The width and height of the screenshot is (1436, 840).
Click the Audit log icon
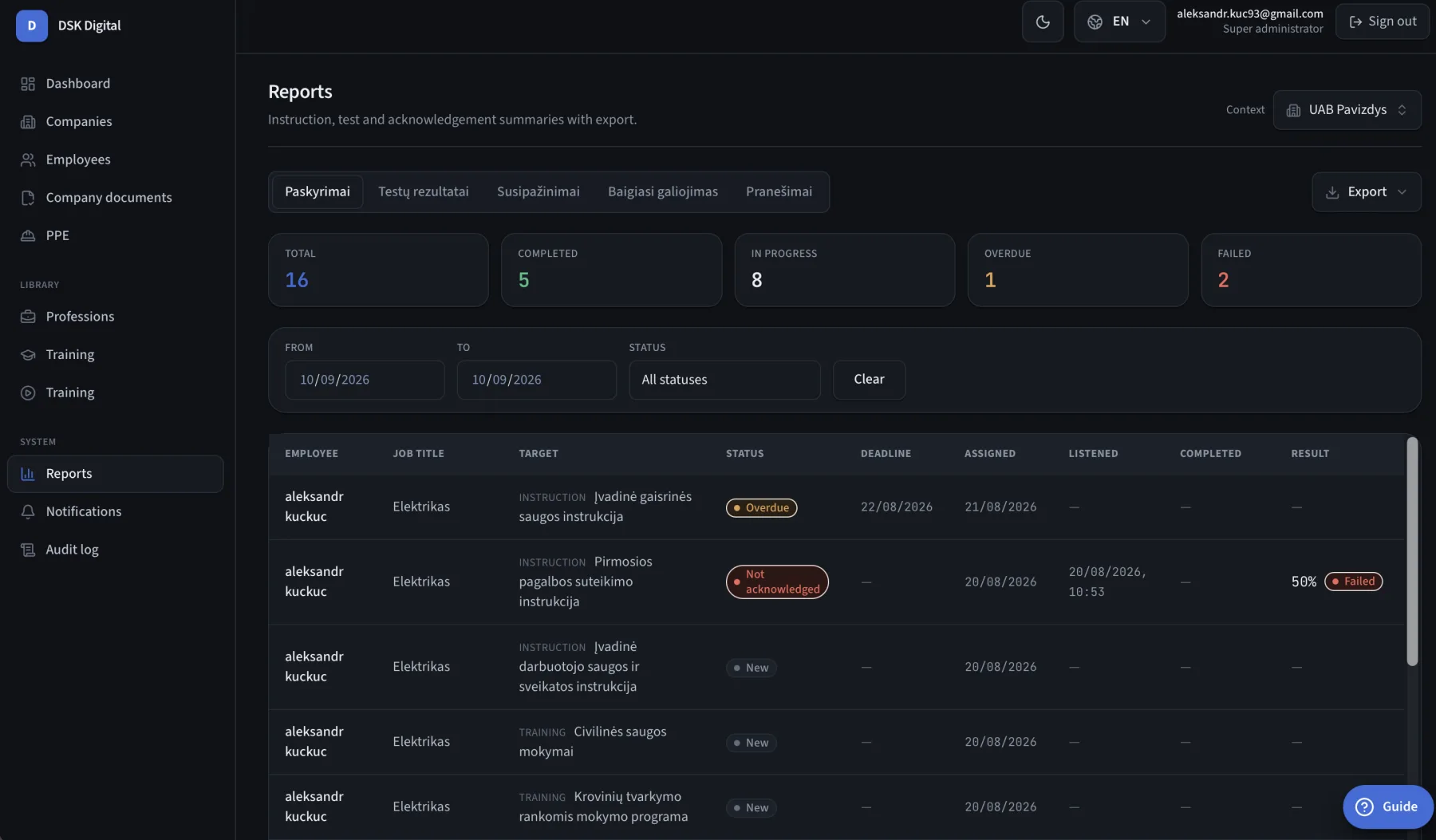pos(28,550)
